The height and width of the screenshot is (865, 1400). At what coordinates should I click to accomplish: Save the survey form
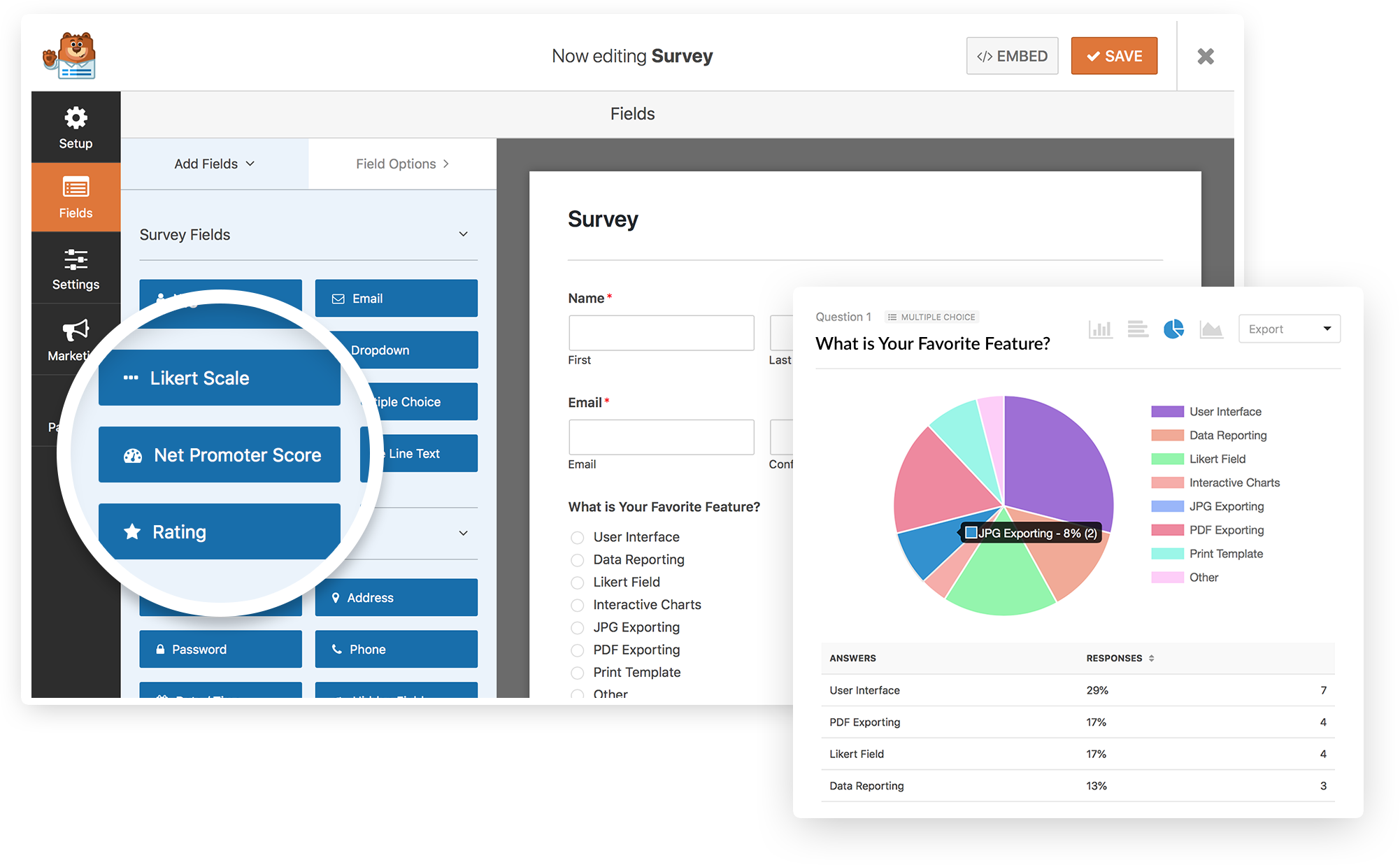tap(1113, 55)
